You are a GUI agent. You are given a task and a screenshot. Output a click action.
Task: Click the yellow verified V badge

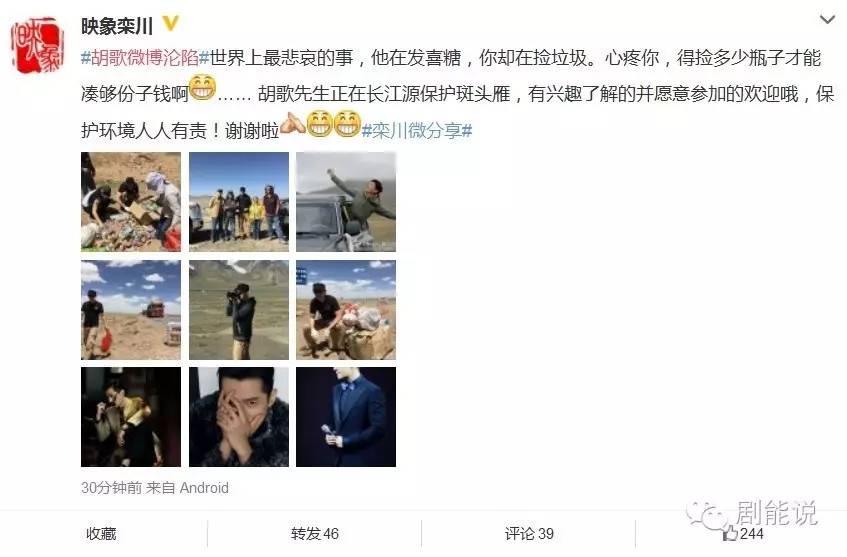tap(171, 24)
